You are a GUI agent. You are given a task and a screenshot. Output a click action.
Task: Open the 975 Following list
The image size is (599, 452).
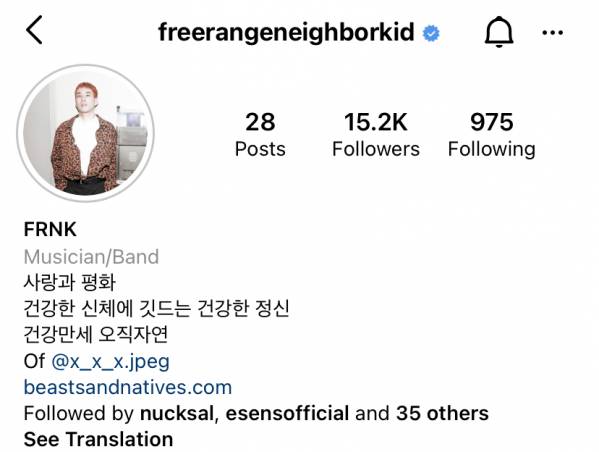(492, 134)
